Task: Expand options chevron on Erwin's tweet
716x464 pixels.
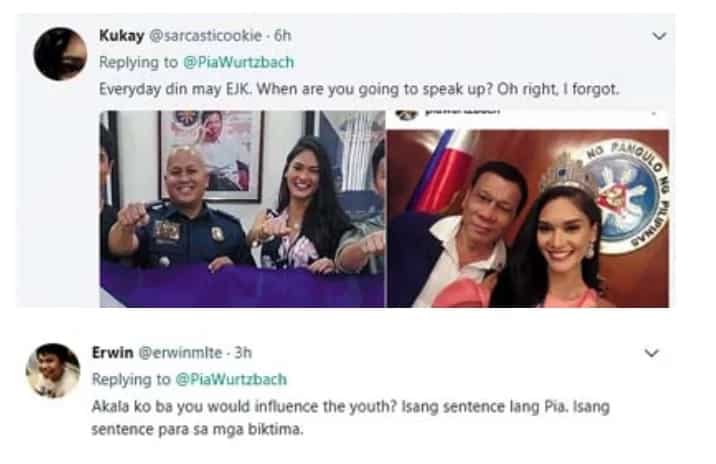Action: (651, 353)
